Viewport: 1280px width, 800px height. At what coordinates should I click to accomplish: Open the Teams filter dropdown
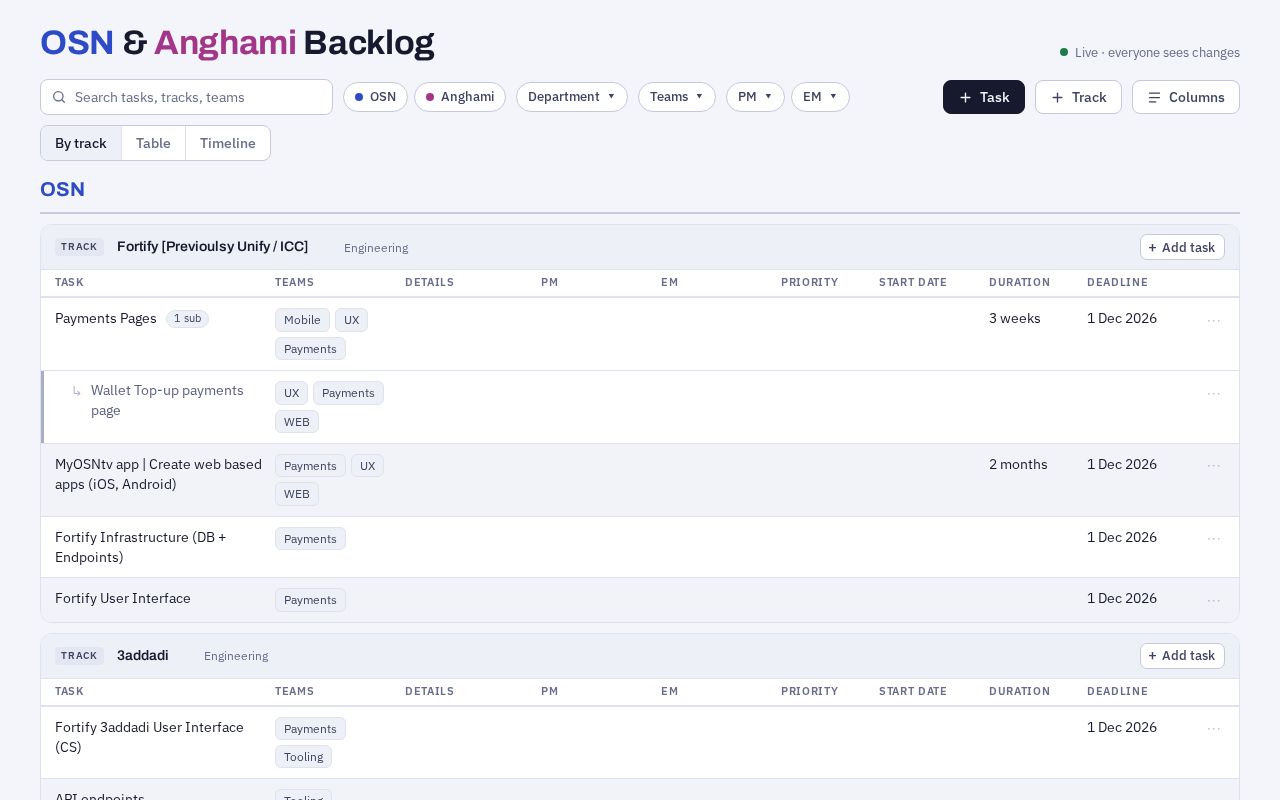click(x=677, y=97)
